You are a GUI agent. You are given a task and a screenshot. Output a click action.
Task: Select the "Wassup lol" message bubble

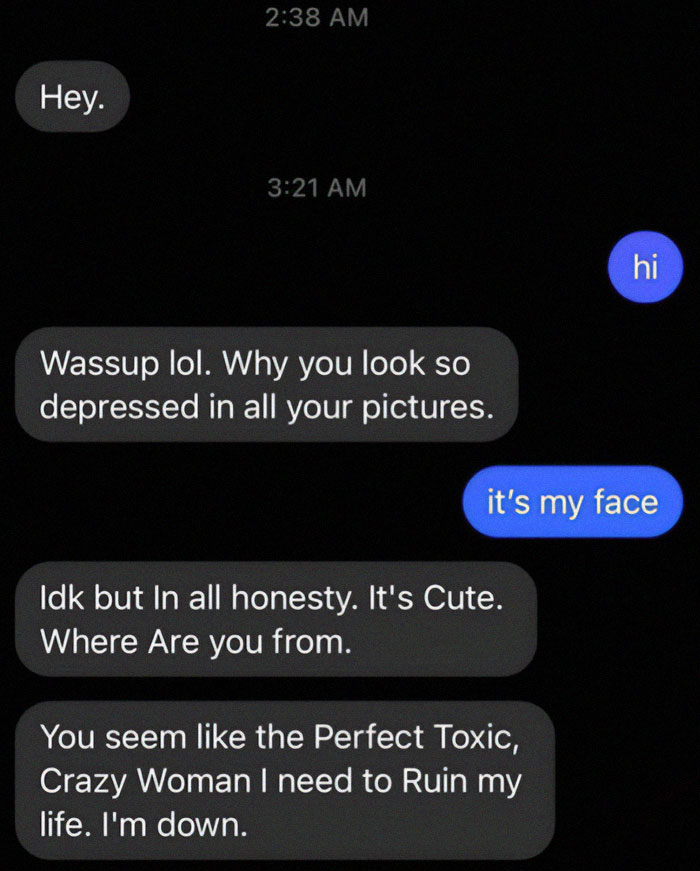(267, 384)
